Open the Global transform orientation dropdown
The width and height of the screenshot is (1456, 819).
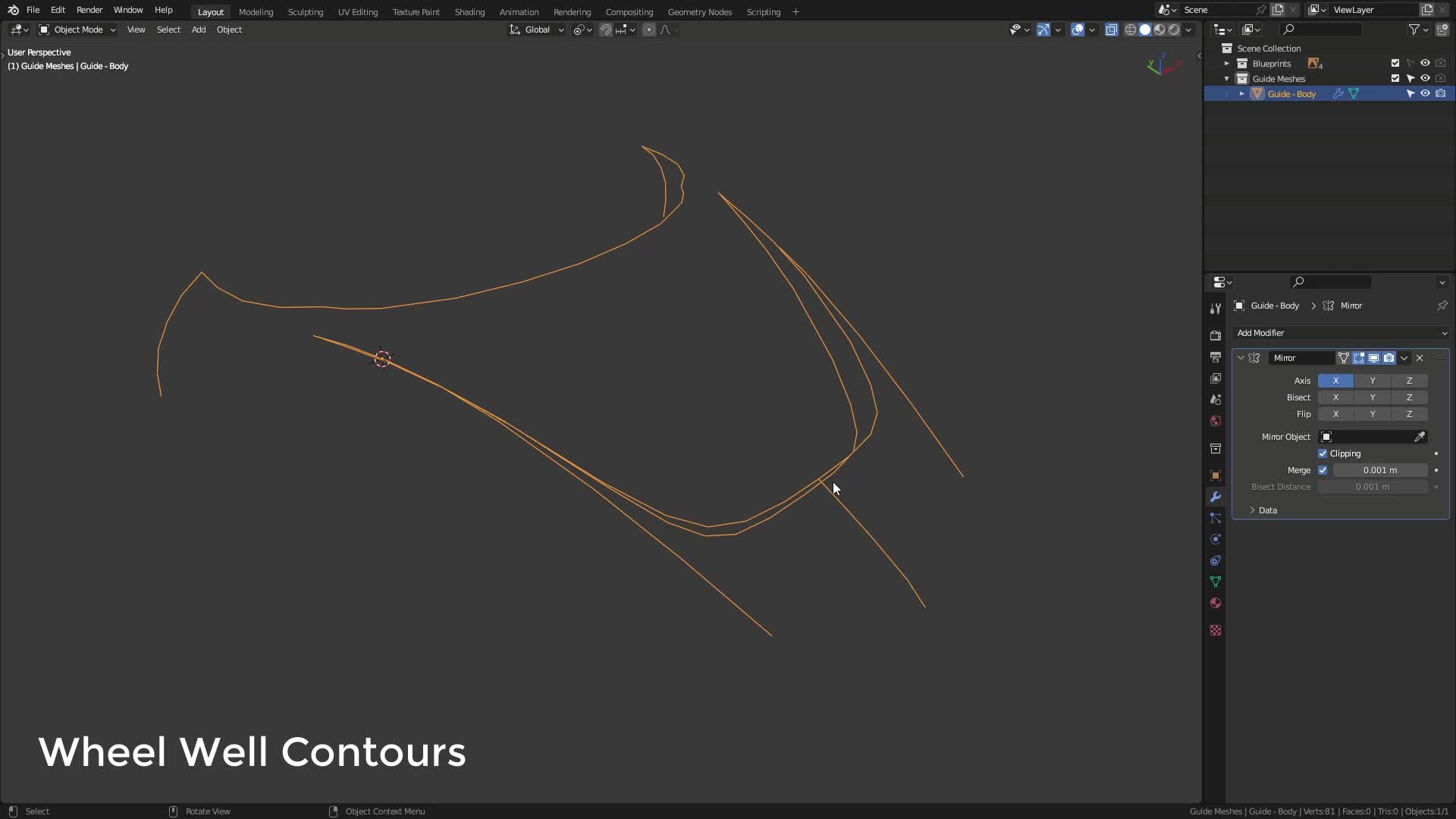[537, 30]
